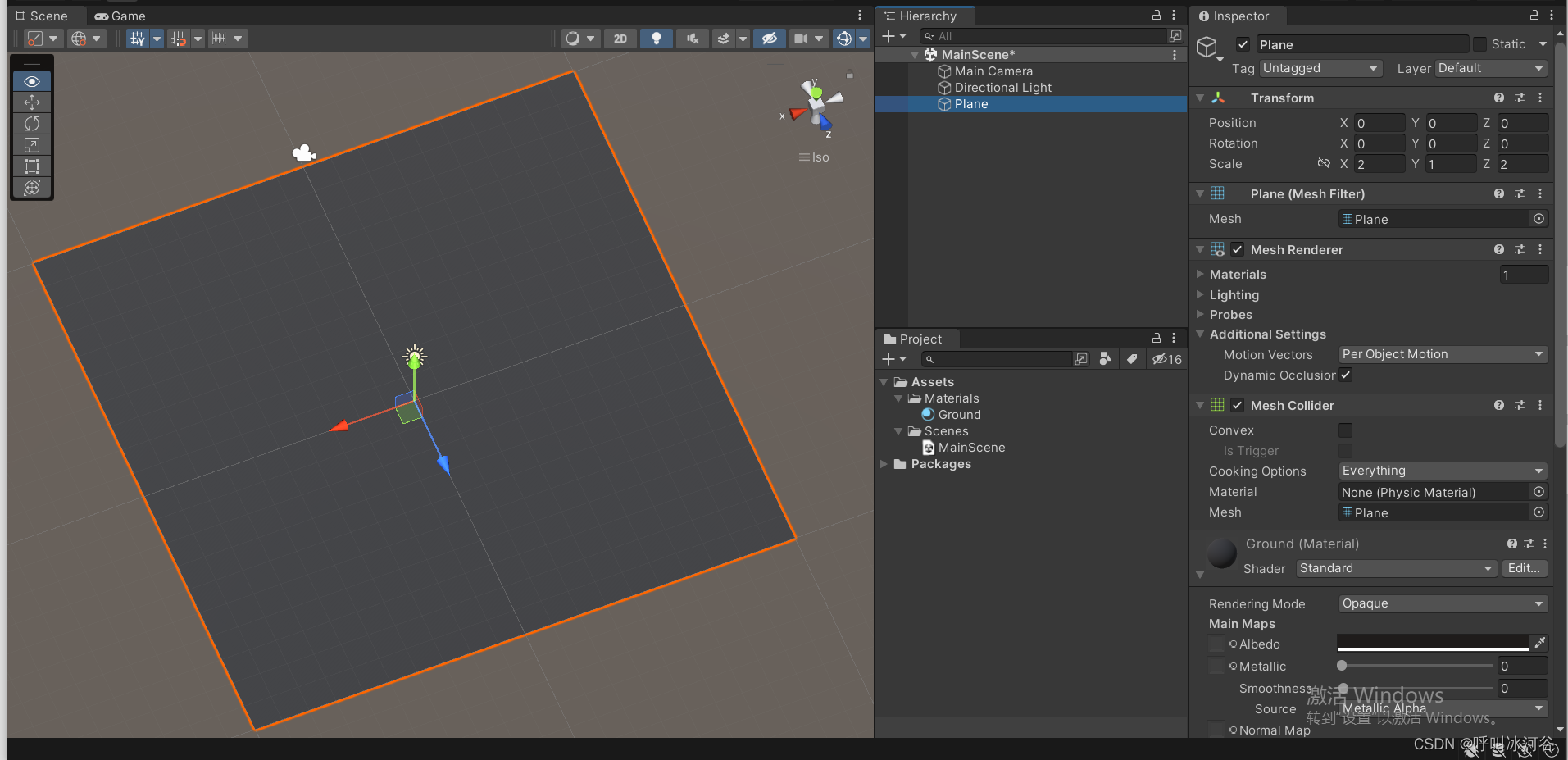Image resolution: width=1568 pixels, height=760 pixels.
Task: Click the Project create plus icon
Action: pyautogui.click(x=889, y=359)
